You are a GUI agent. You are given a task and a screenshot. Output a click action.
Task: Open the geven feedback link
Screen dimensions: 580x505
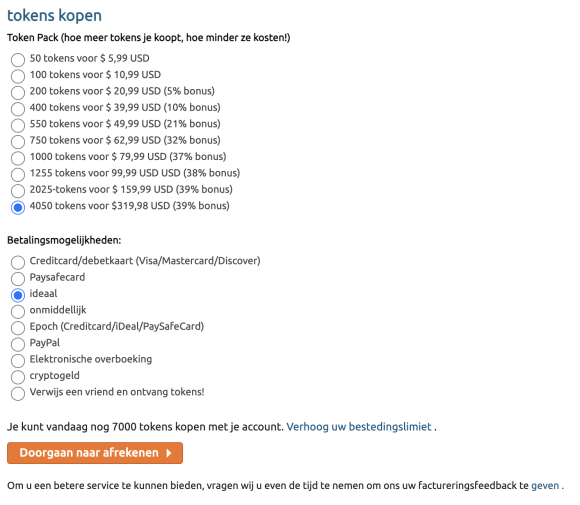tap(545, 485)
